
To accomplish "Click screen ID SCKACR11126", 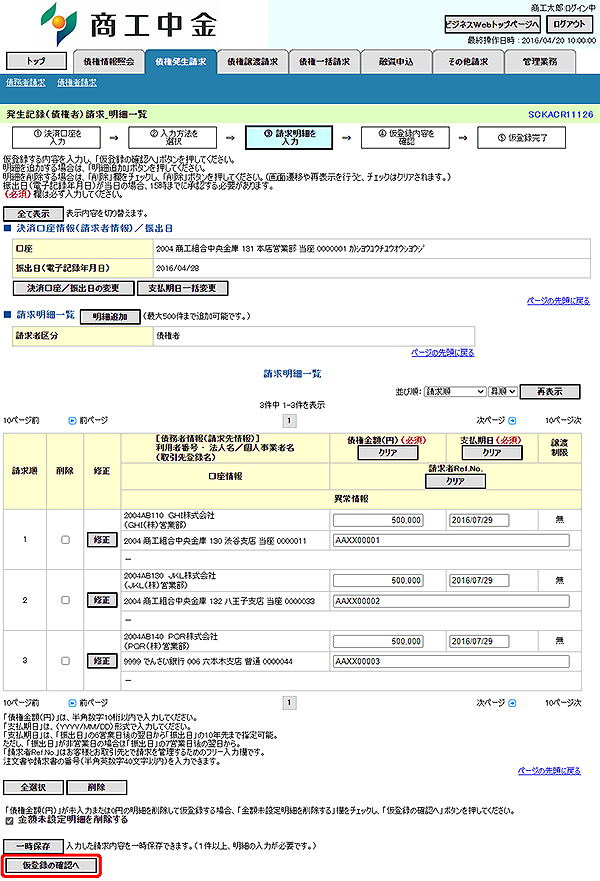I will tap(560, 115).
